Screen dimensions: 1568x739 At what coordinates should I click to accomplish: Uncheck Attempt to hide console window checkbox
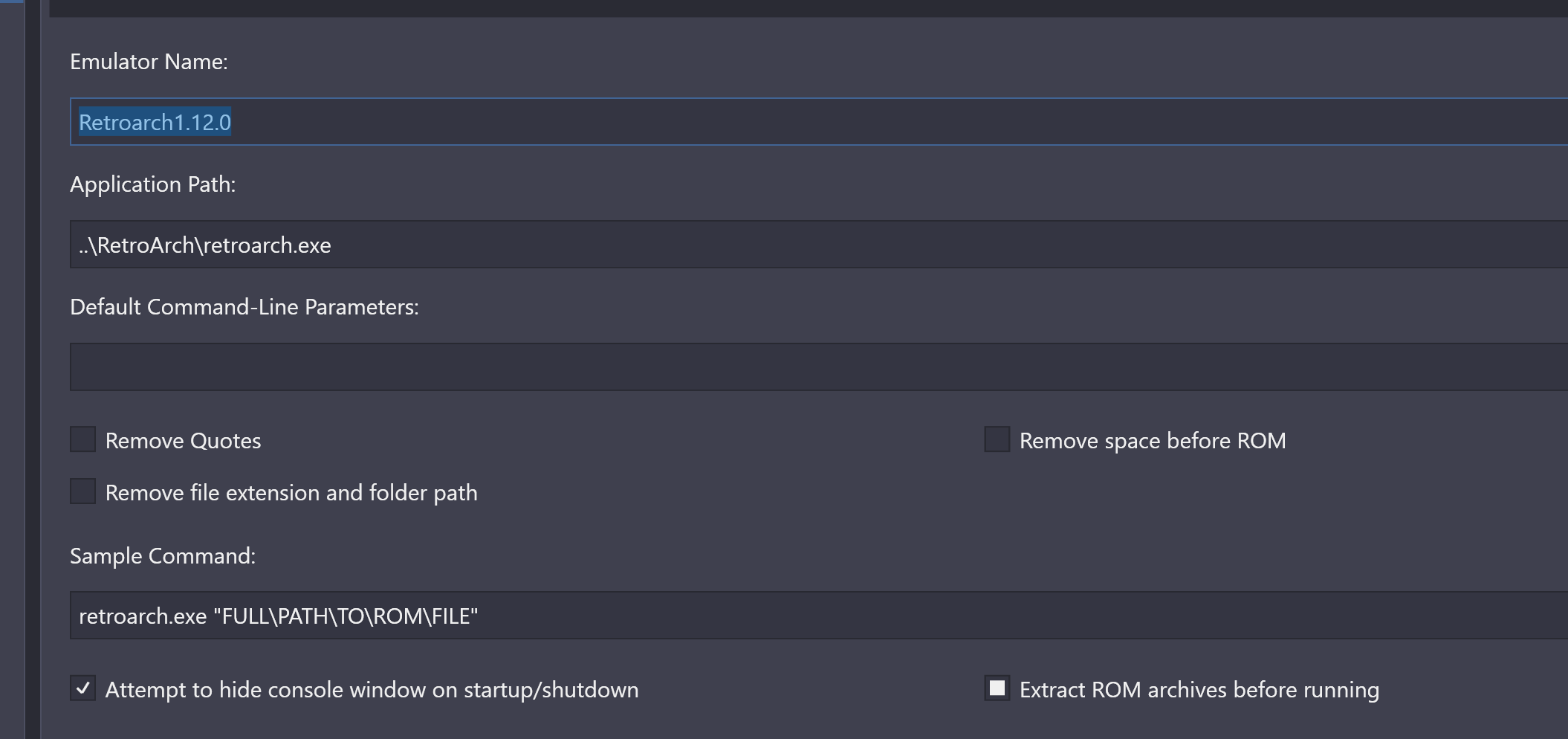[82, 688]
